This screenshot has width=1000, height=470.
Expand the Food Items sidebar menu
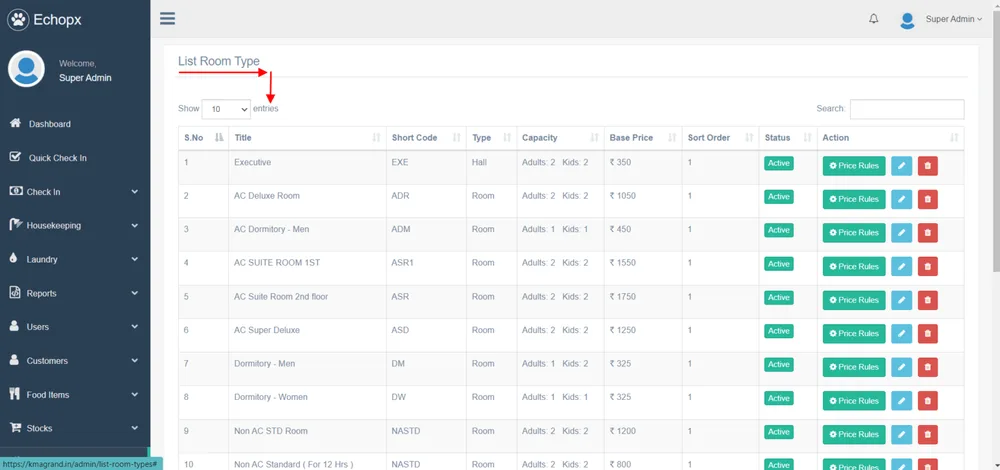75,395
